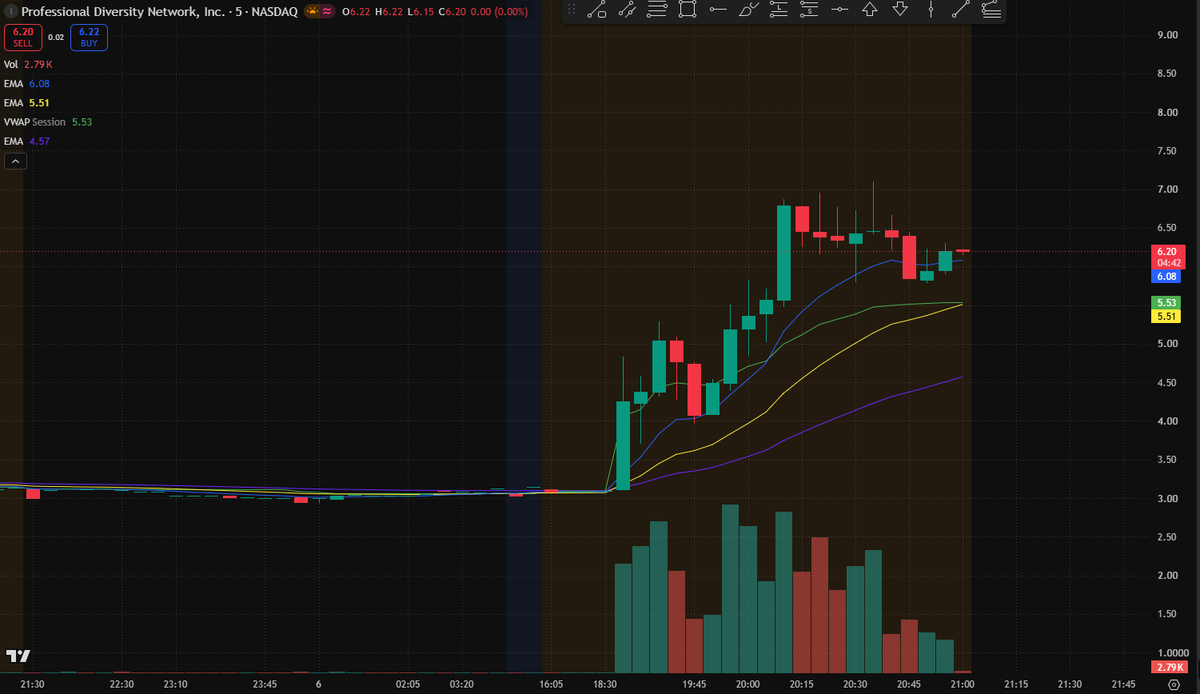The height and width of the screenshot is (694, 1200).
Task: Select the EMA 6.08 blue indicator legend
Action: [27, 83]
